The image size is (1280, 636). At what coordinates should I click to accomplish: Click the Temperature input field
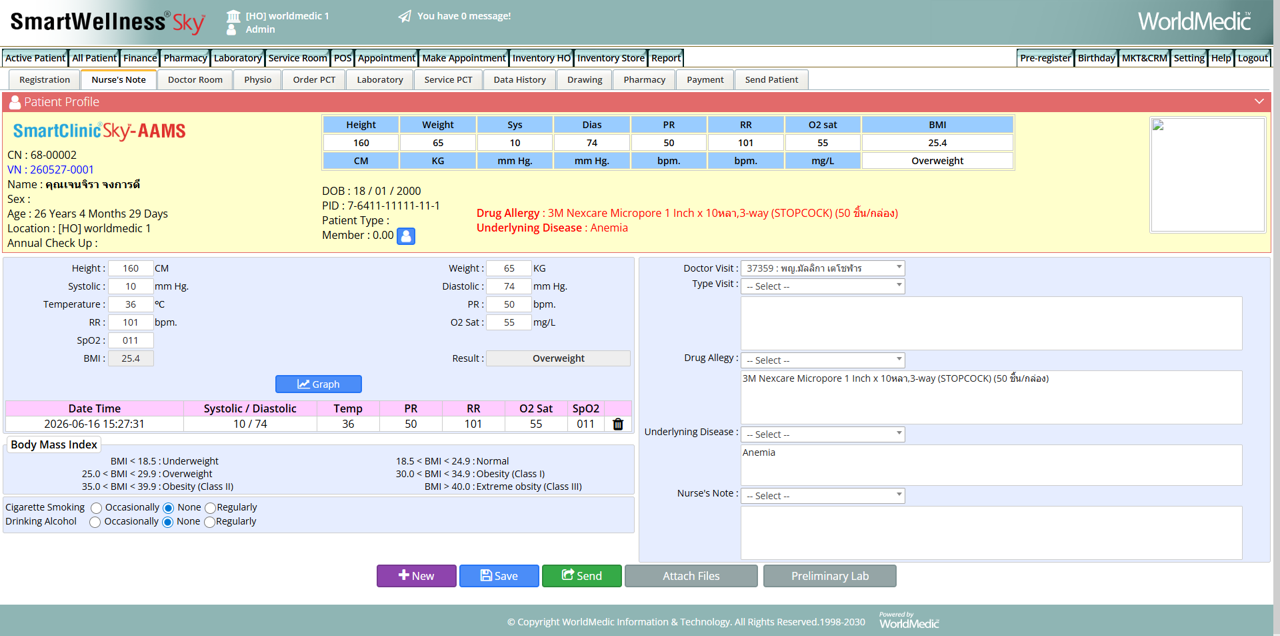tap(131, 304)
